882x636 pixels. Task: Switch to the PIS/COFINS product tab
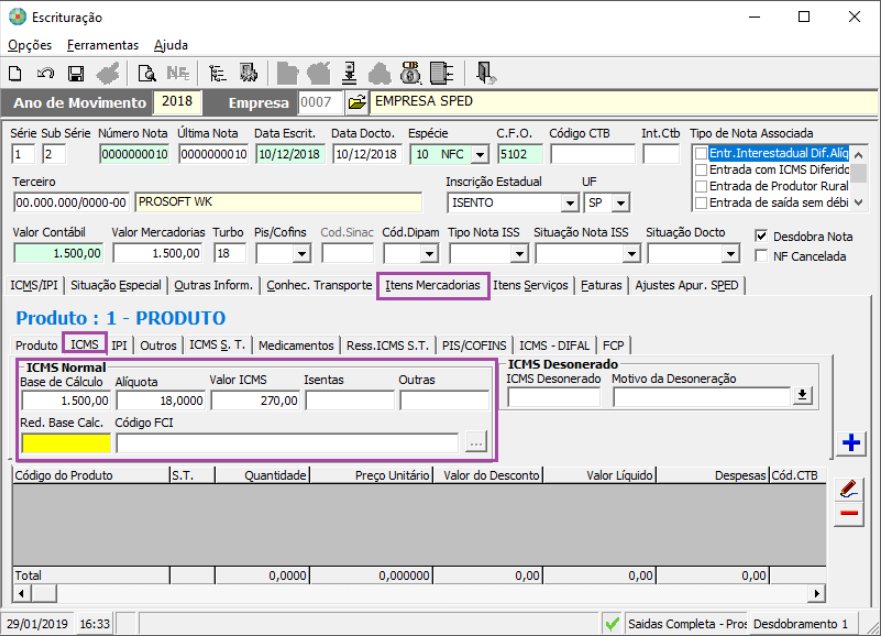tap(474, 345)
